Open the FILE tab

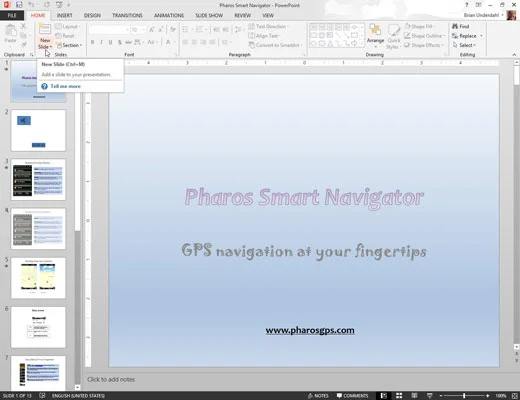(12, 15)
